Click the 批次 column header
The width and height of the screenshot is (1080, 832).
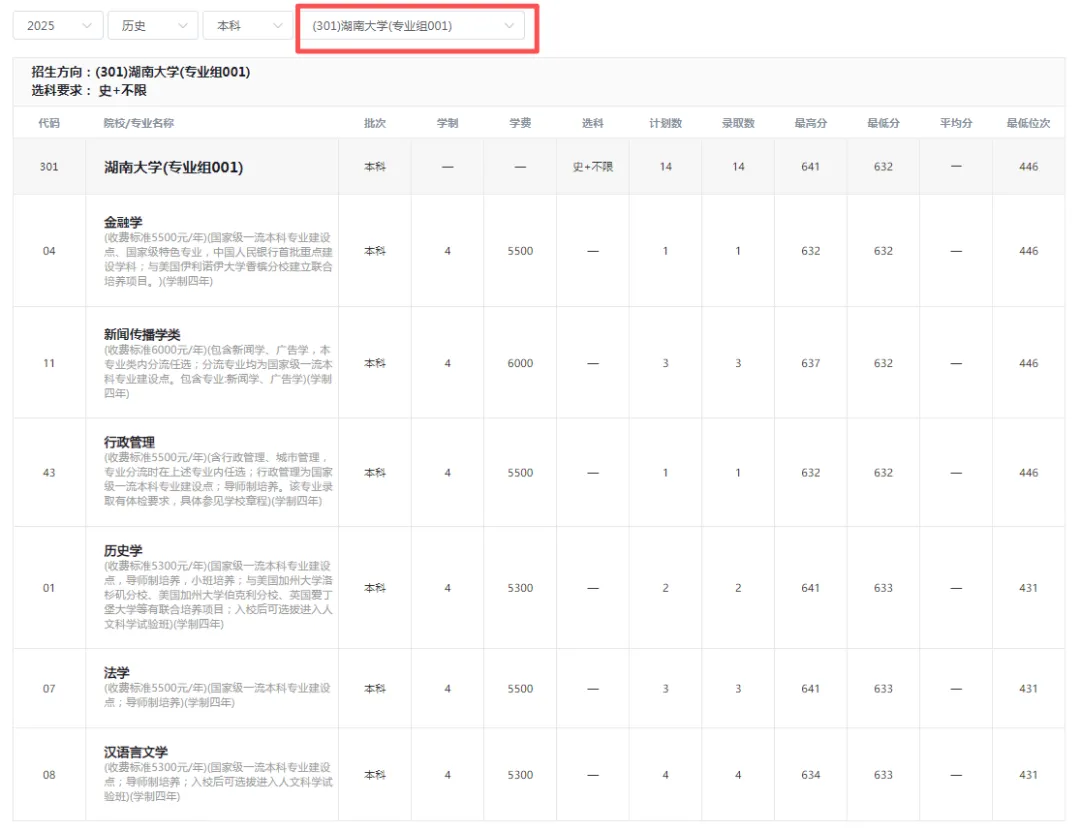[375, 123]
